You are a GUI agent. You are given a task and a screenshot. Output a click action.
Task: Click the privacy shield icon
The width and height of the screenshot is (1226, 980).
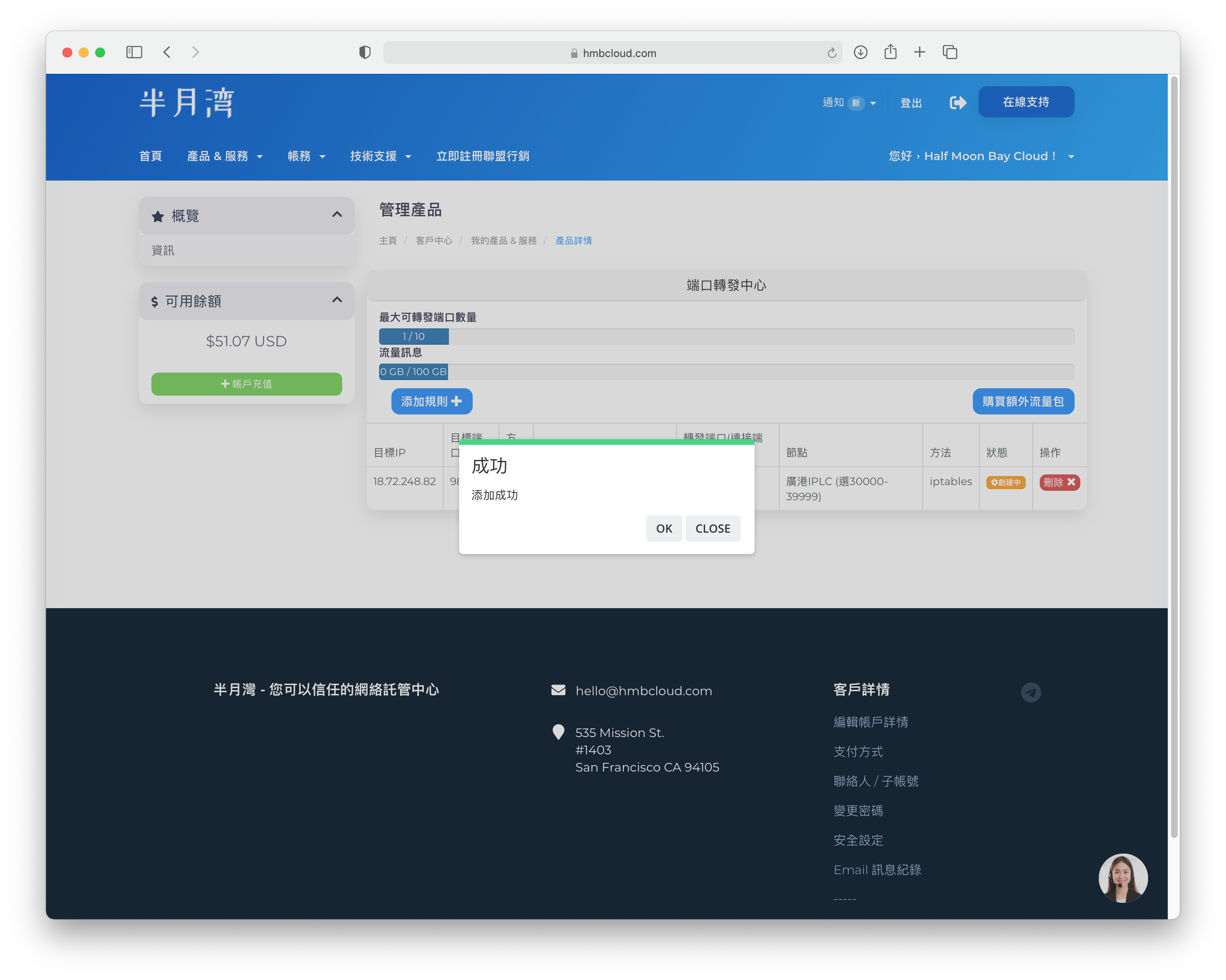click(x=364, y=53)
